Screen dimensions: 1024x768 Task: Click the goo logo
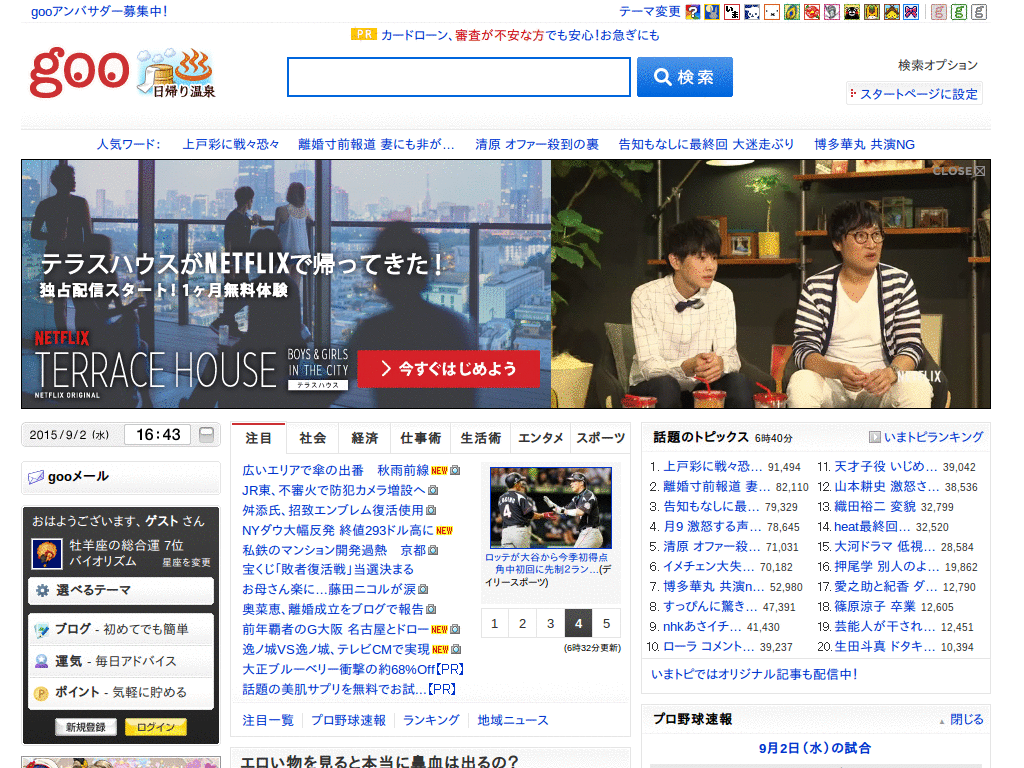tap(79, 72)
